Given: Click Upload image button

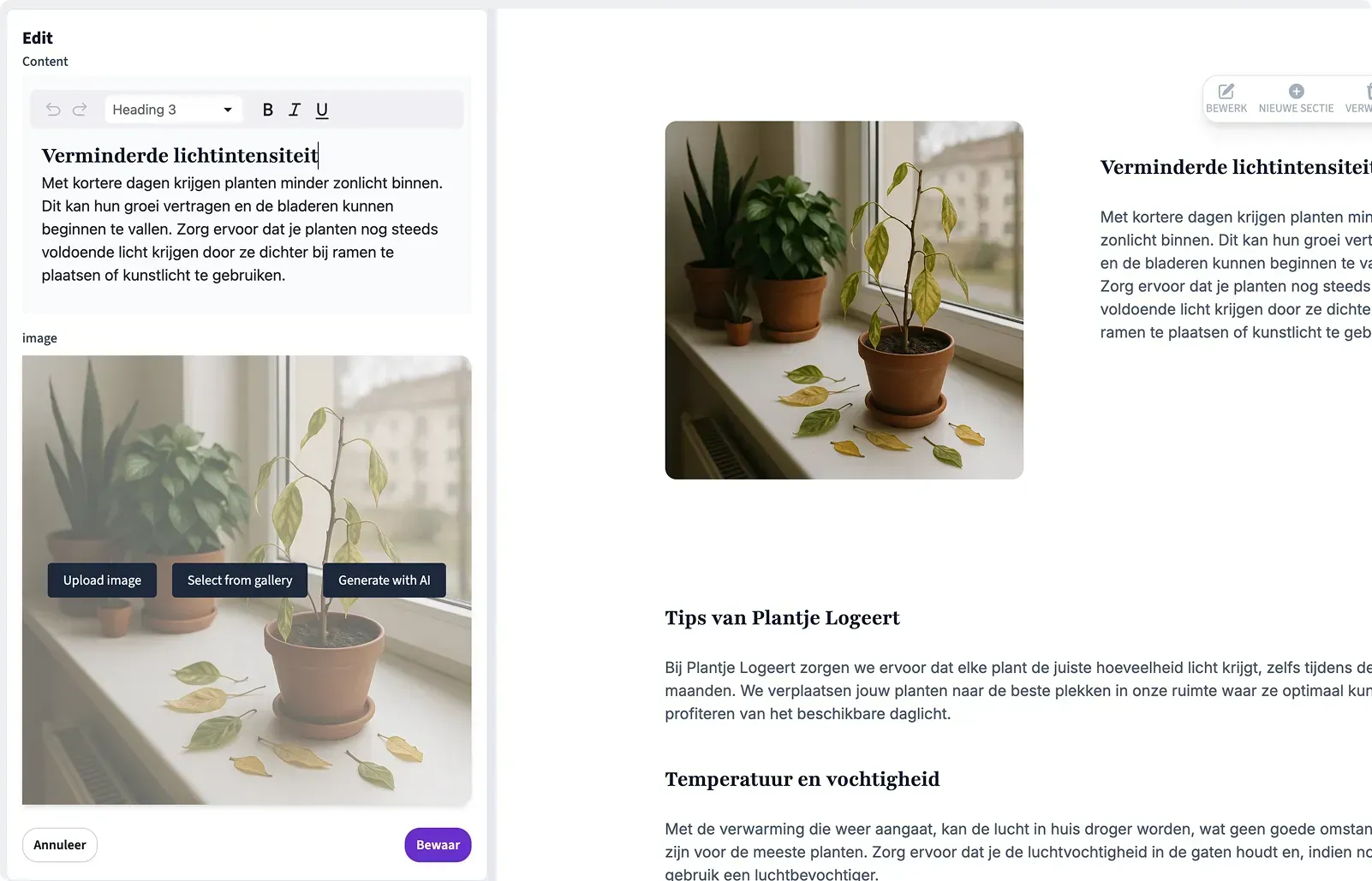Looking at the screenshot, I should [x=102, y=580].
